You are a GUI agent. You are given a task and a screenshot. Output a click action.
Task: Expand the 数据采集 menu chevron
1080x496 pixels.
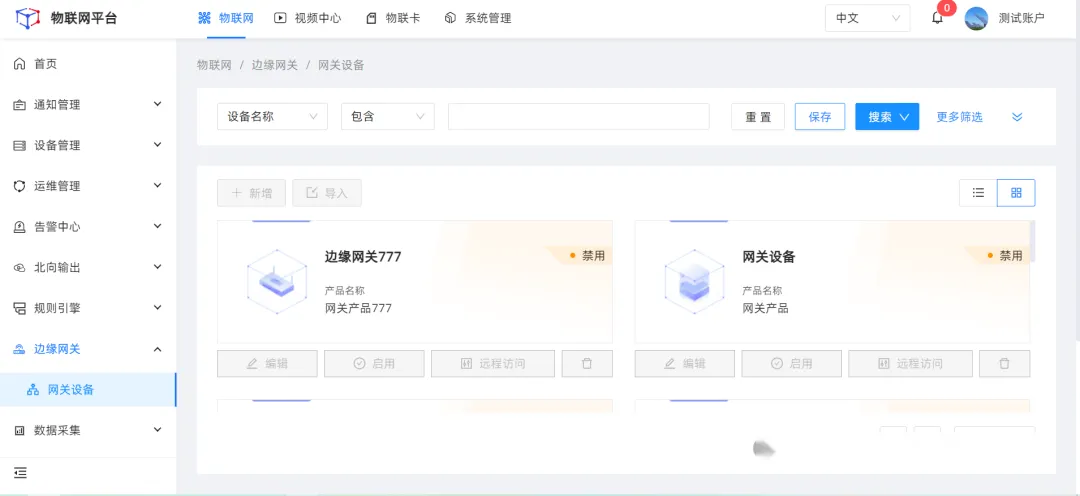[158, 430]
